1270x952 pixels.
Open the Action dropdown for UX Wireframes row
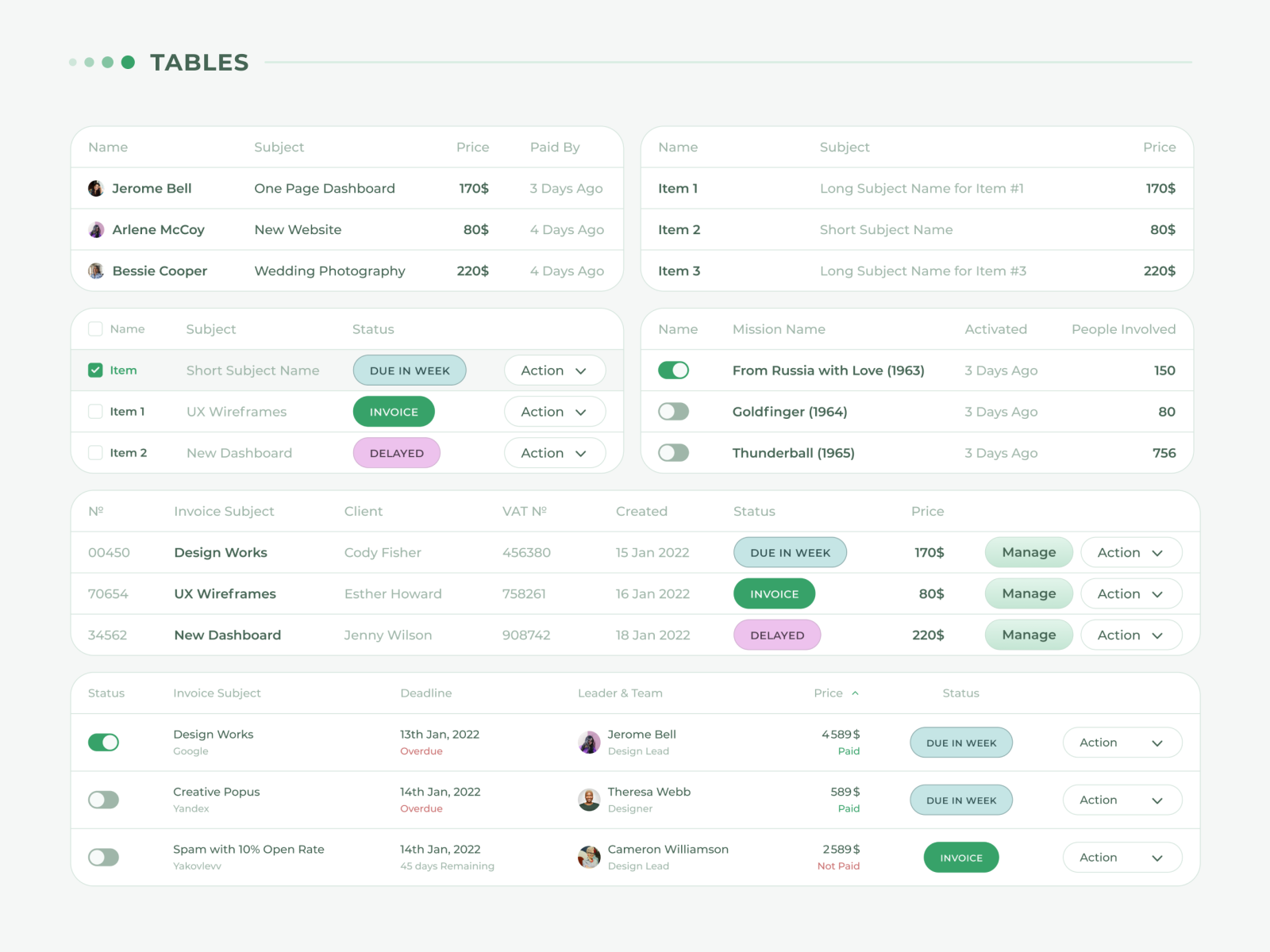(x=555, y=412)
